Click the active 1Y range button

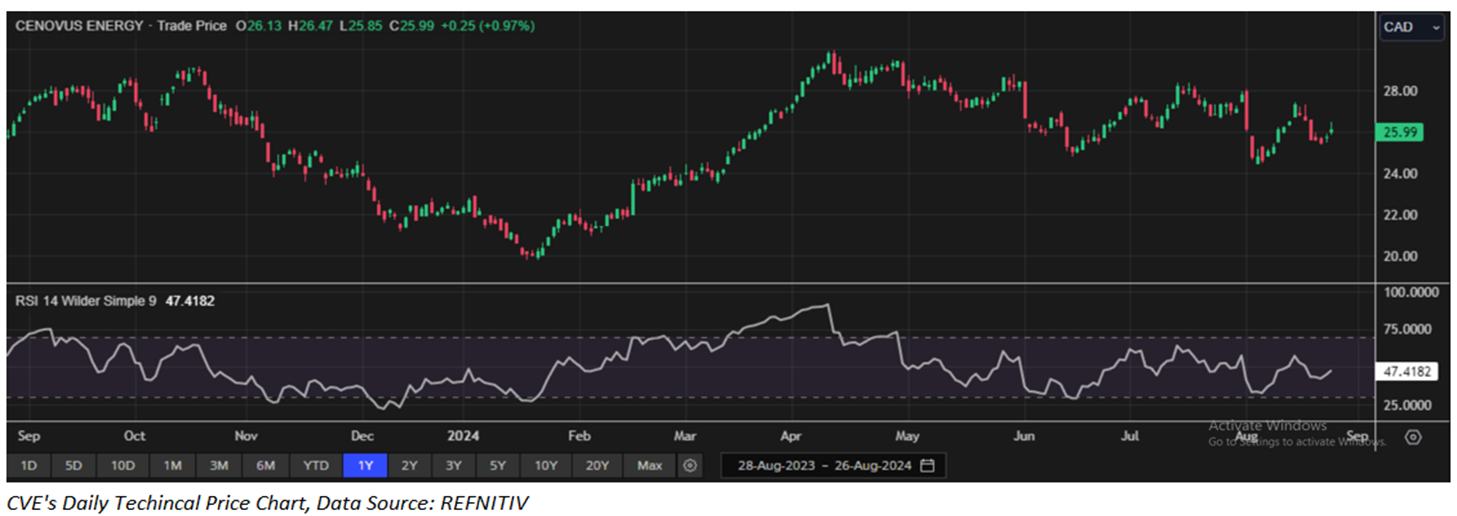pos(365,466)
